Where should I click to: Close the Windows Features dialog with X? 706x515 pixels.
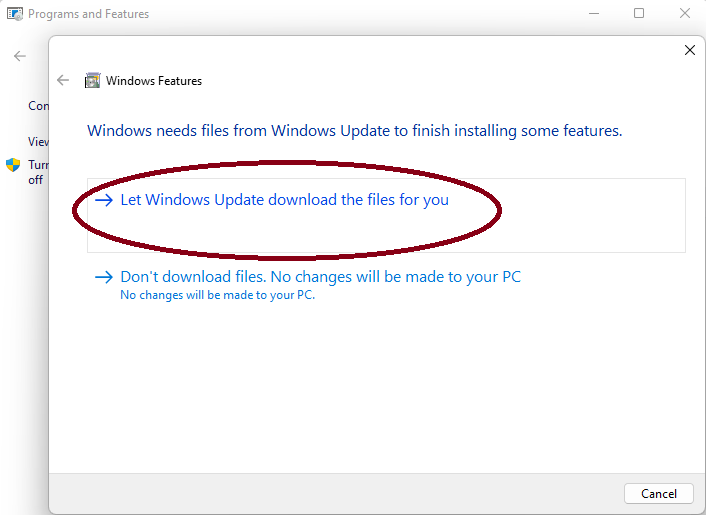click(x=689, y=50)
